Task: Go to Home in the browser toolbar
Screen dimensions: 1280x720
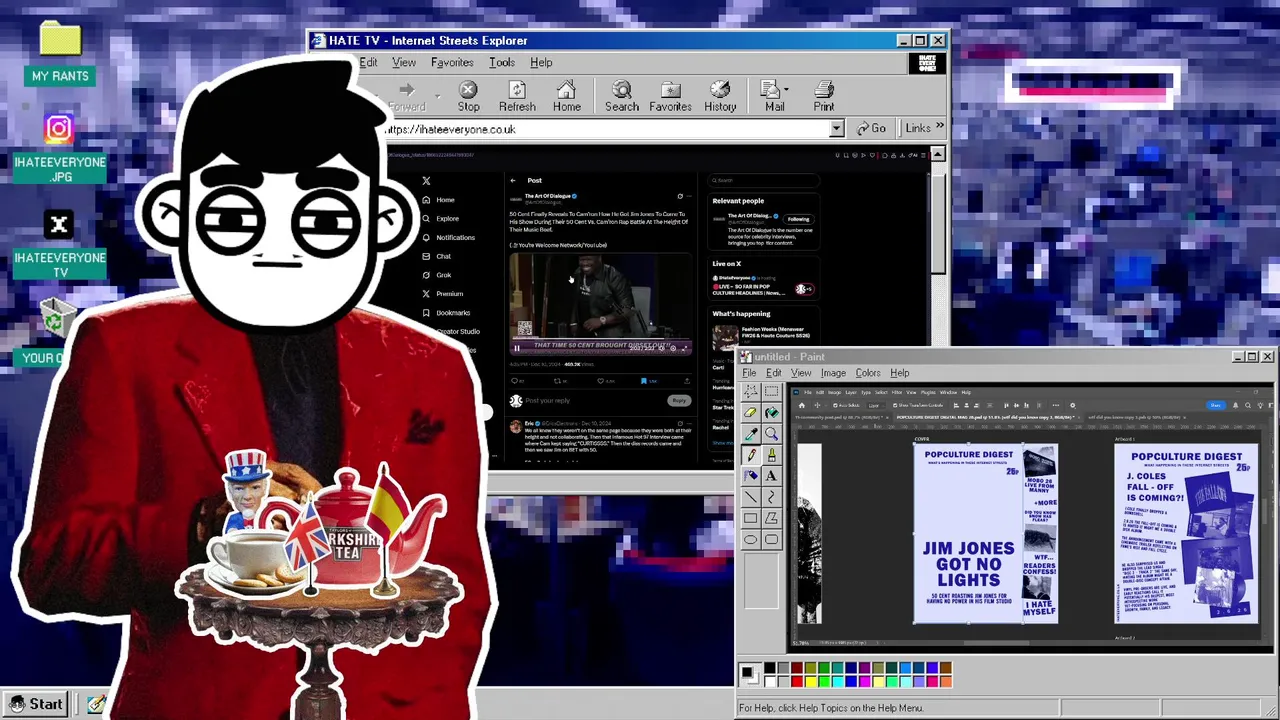Action: (566, 96)
